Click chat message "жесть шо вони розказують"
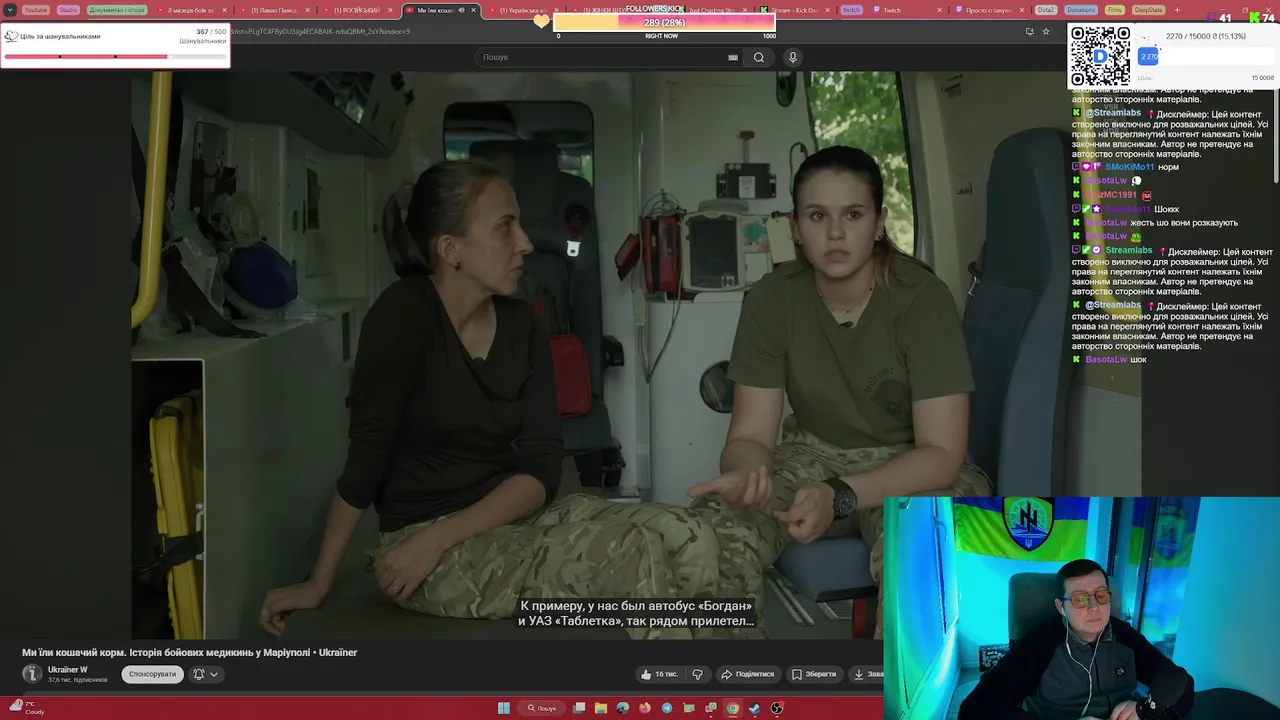 1184,223
